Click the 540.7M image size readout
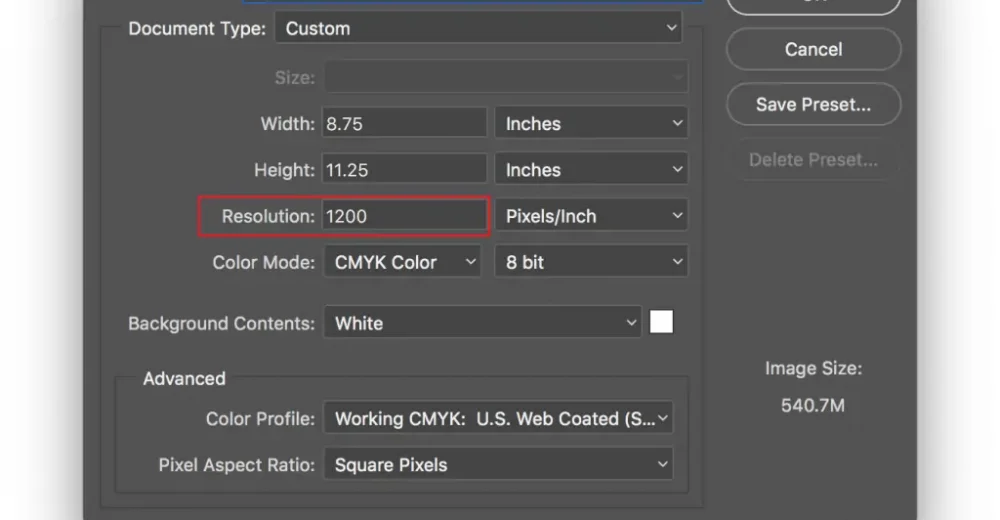The image size is (1000, 520). [813, 406]
